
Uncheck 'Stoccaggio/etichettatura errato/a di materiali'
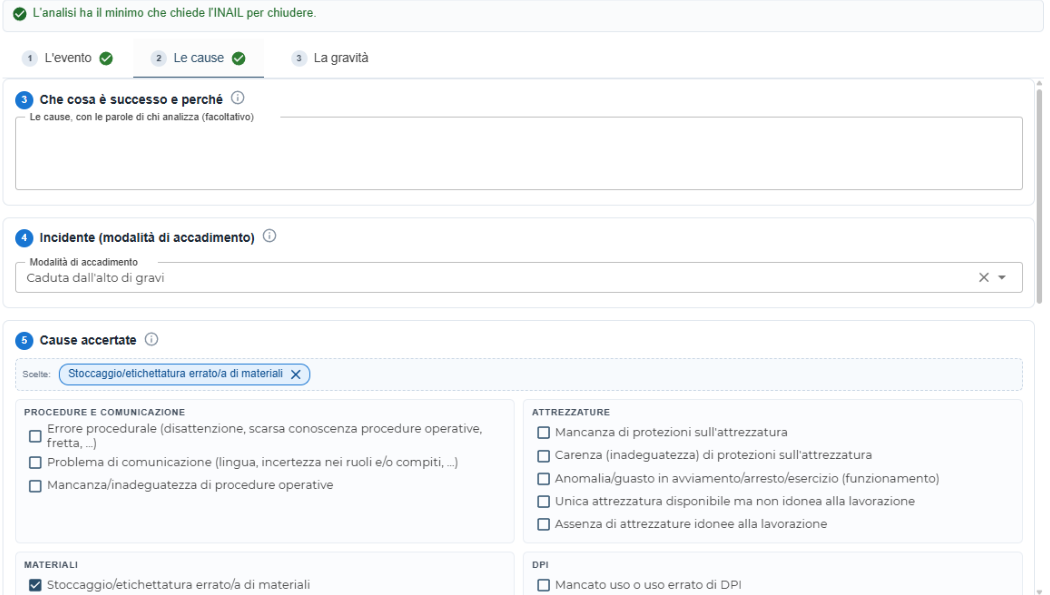35,585
